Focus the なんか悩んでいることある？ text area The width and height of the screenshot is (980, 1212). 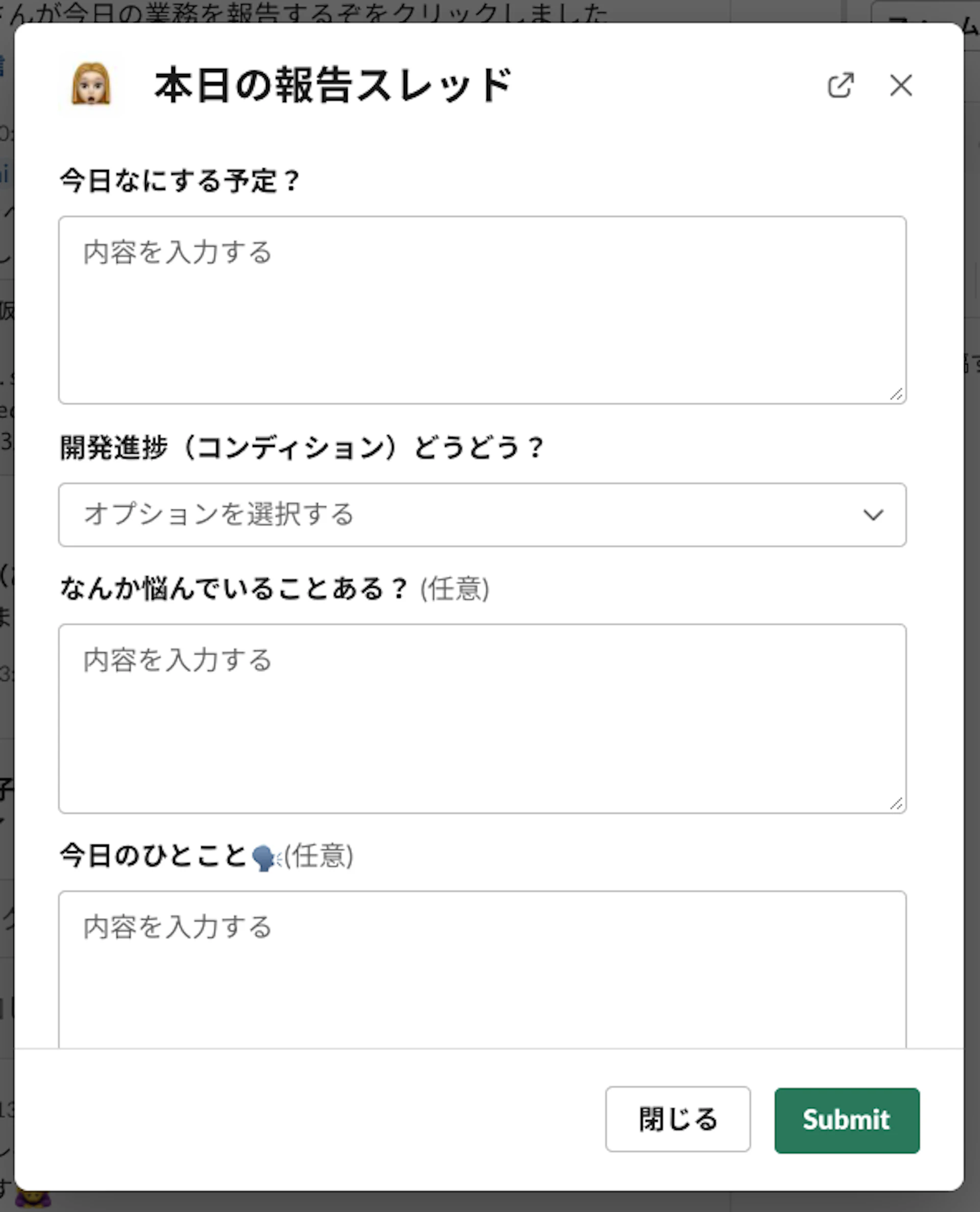pyautogui.click(x=481, y=719)
